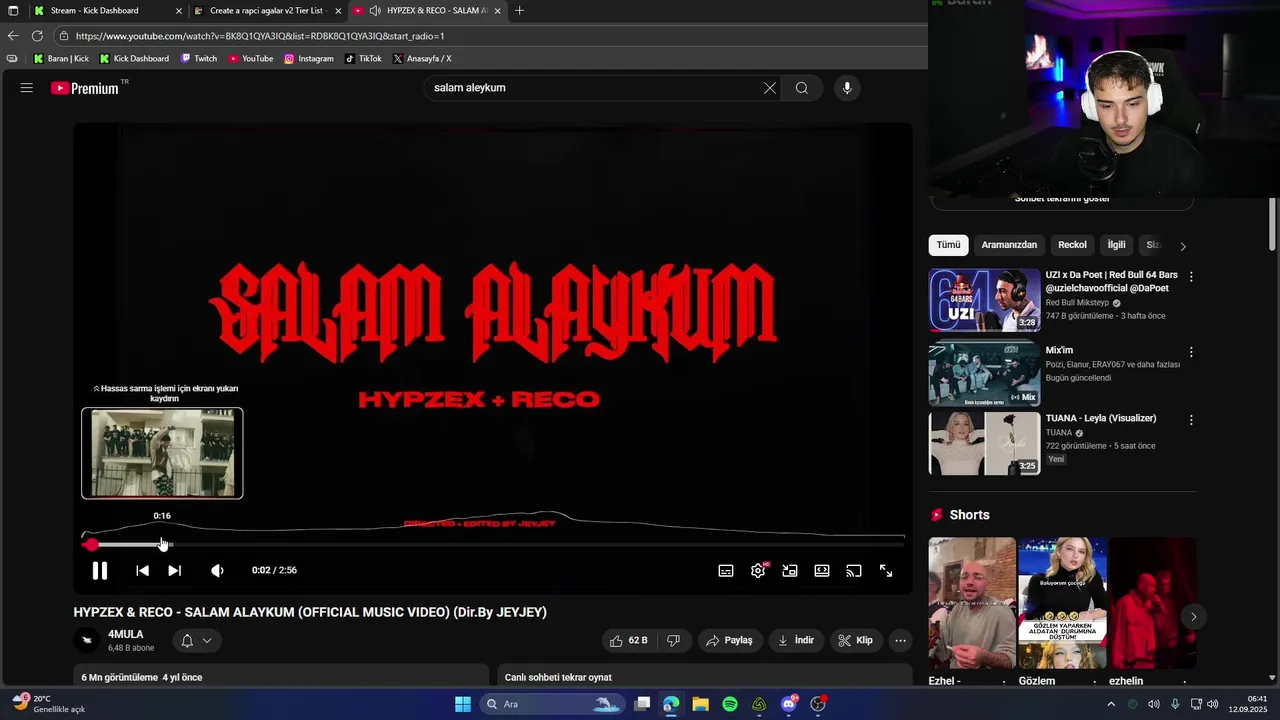
Task: Go back in browser
Action: point(13,36)
